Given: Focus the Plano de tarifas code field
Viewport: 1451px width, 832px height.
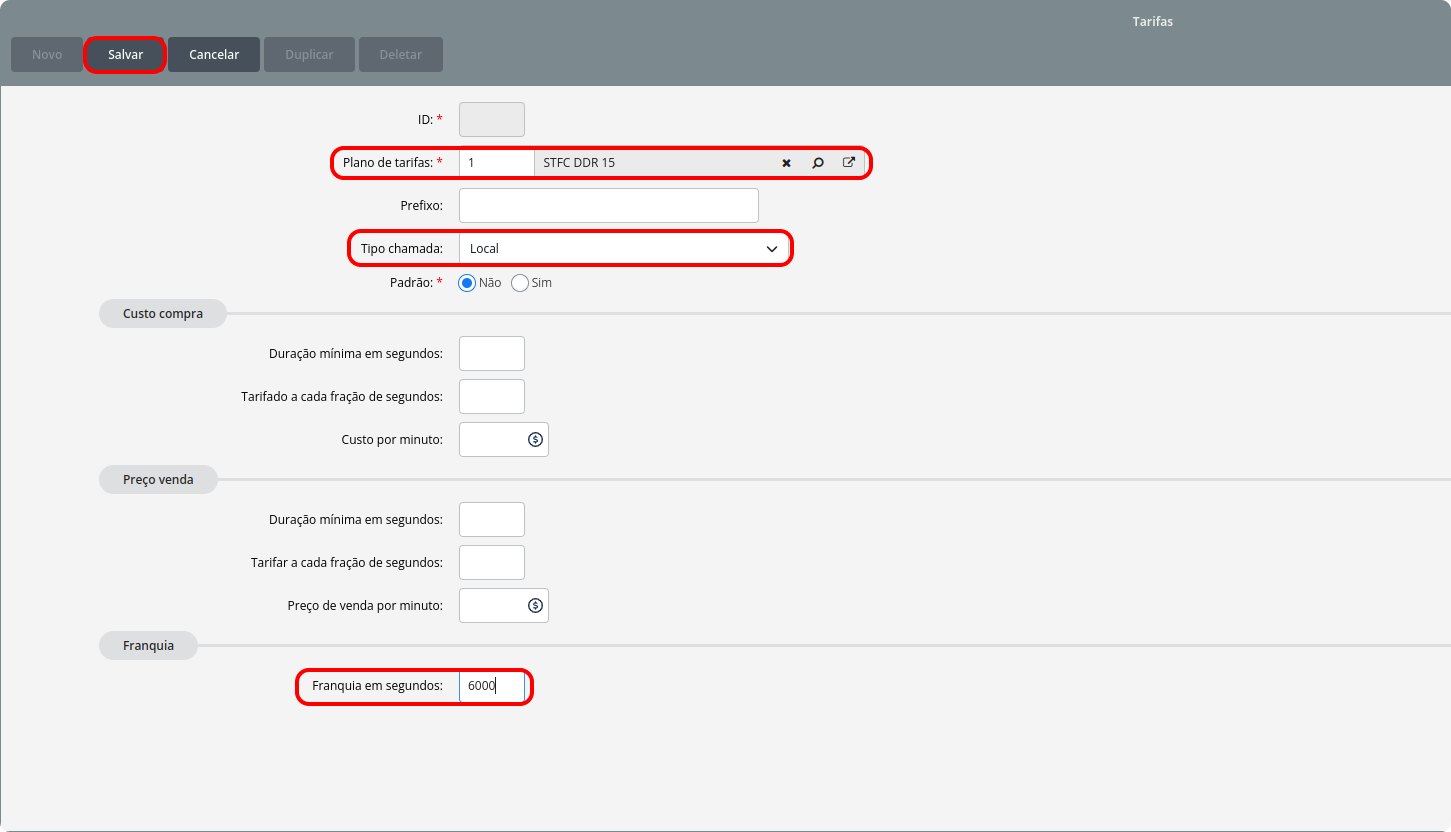Looking at the screenshot, I should tap(497, 163).
